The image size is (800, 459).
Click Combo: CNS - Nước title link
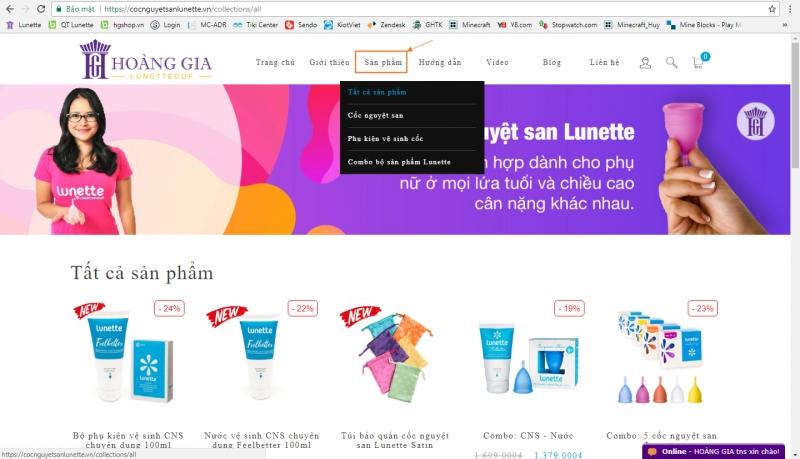(x=528, y=436)
